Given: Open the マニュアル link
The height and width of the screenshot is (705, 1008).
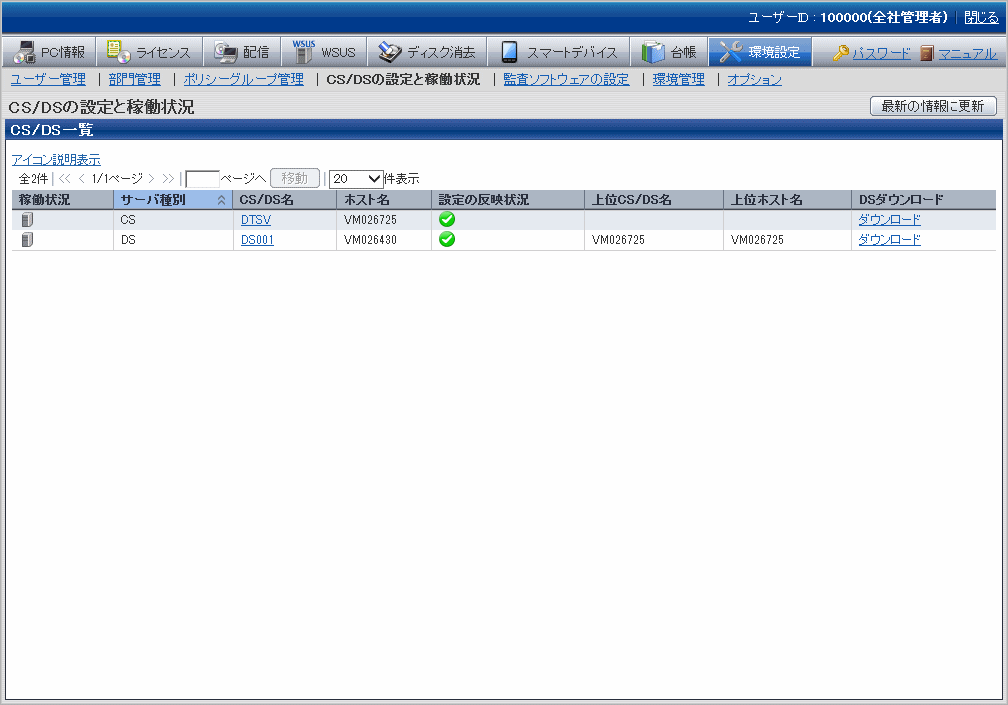Looking at the screenshot, I should point(968,53).
